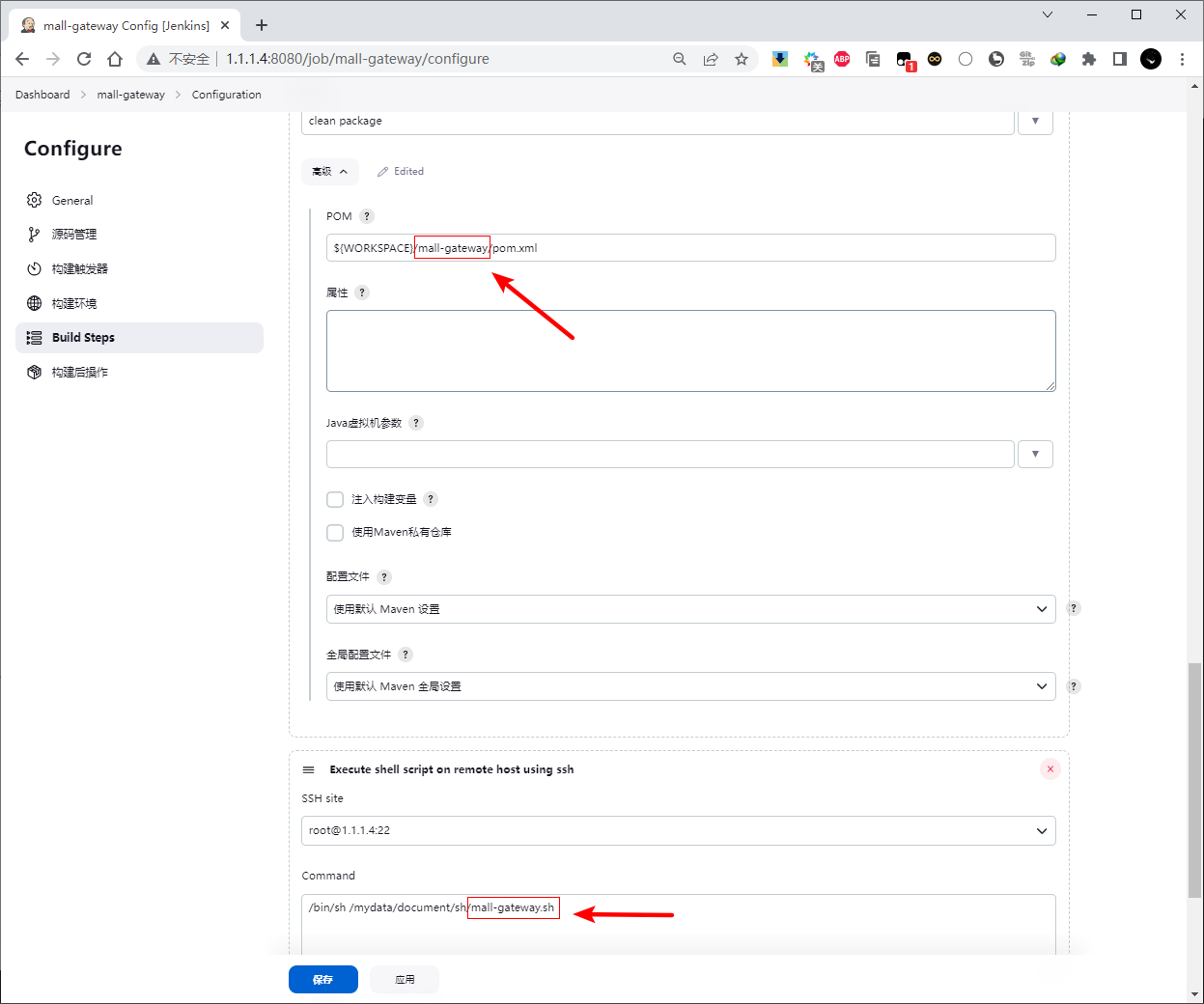Click the help icon next to POM
This screenshot has width=1204, height=1004.
(x=367, y=216)
